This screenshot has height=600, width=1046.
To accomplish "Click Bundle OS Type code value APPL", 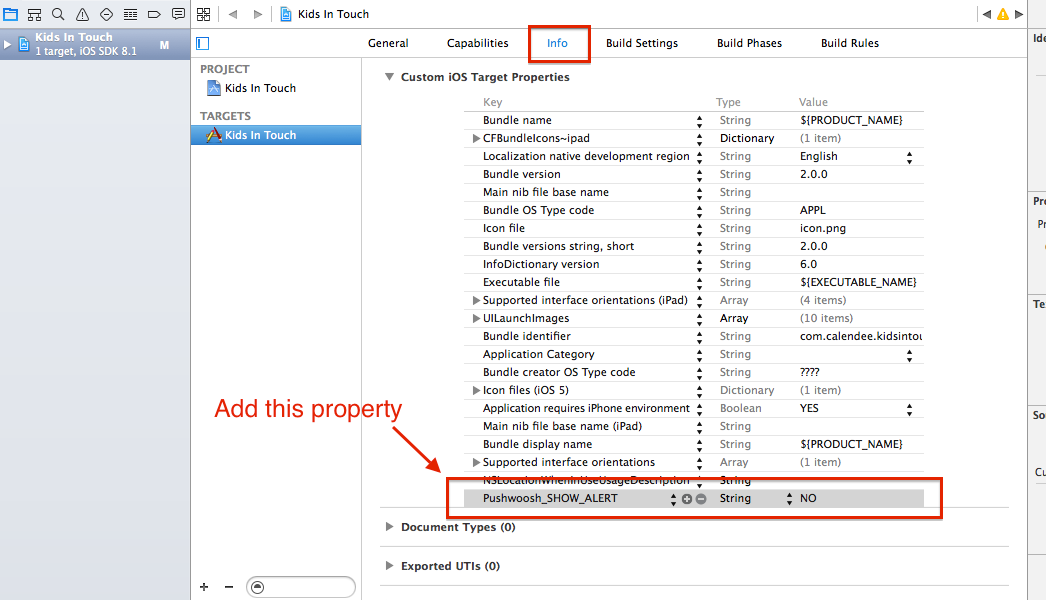I will tap(813, 210).
